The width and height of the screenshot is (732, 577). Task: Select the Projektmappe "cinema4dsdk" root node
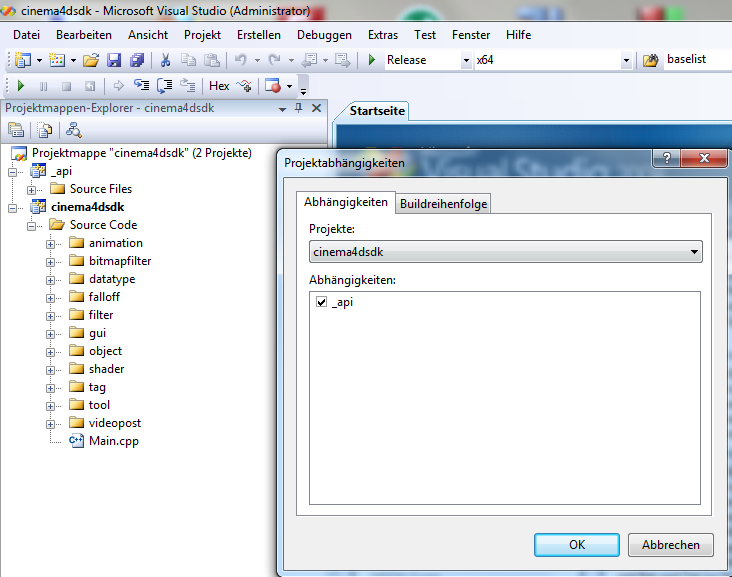pyautogui.click(x=141, y=153)
